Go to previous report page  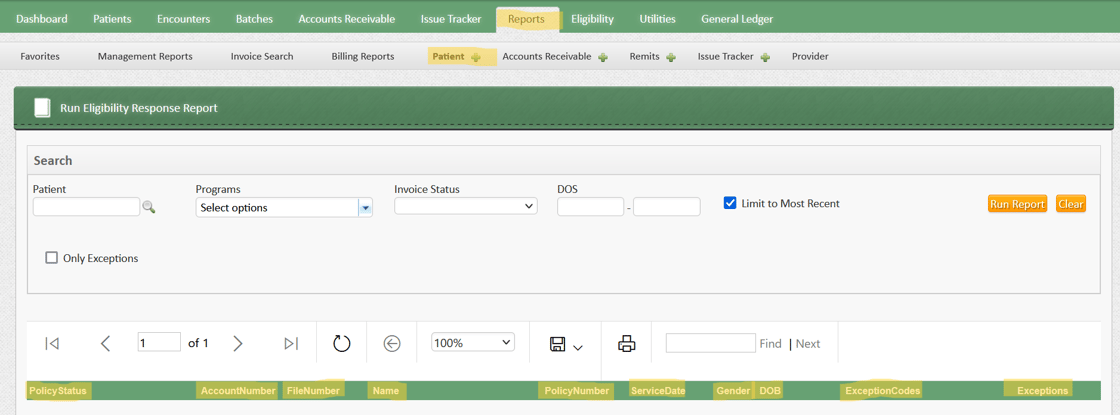(x=105, y=344)
